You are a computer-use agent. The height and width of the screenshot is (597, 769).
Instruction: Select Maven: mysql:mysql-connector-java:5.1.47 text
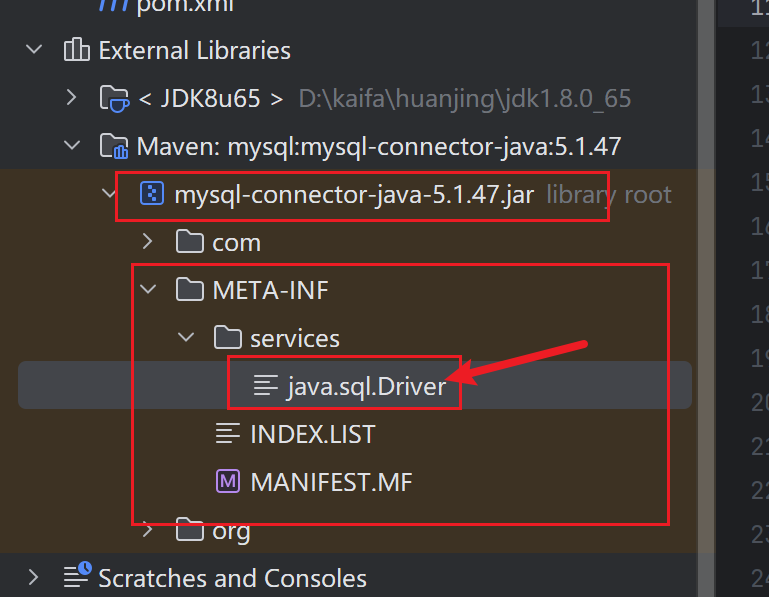tap(379, 146)
